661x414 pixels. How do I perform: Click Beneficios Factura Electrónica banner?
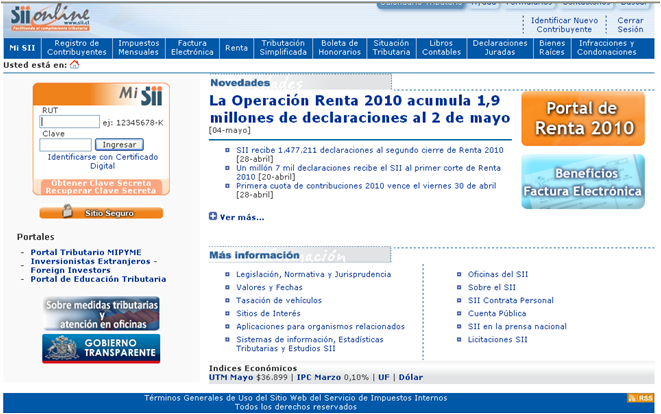click(x=583, y=182)
